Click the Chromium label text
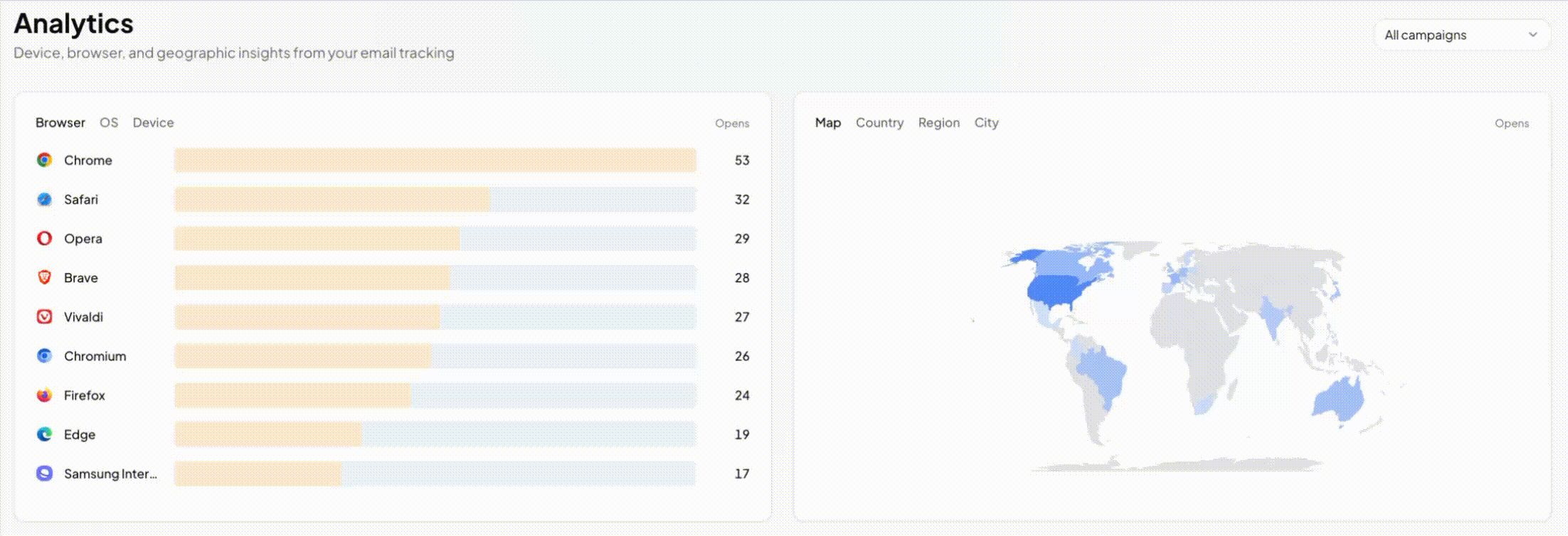 [x=95, y=355]
